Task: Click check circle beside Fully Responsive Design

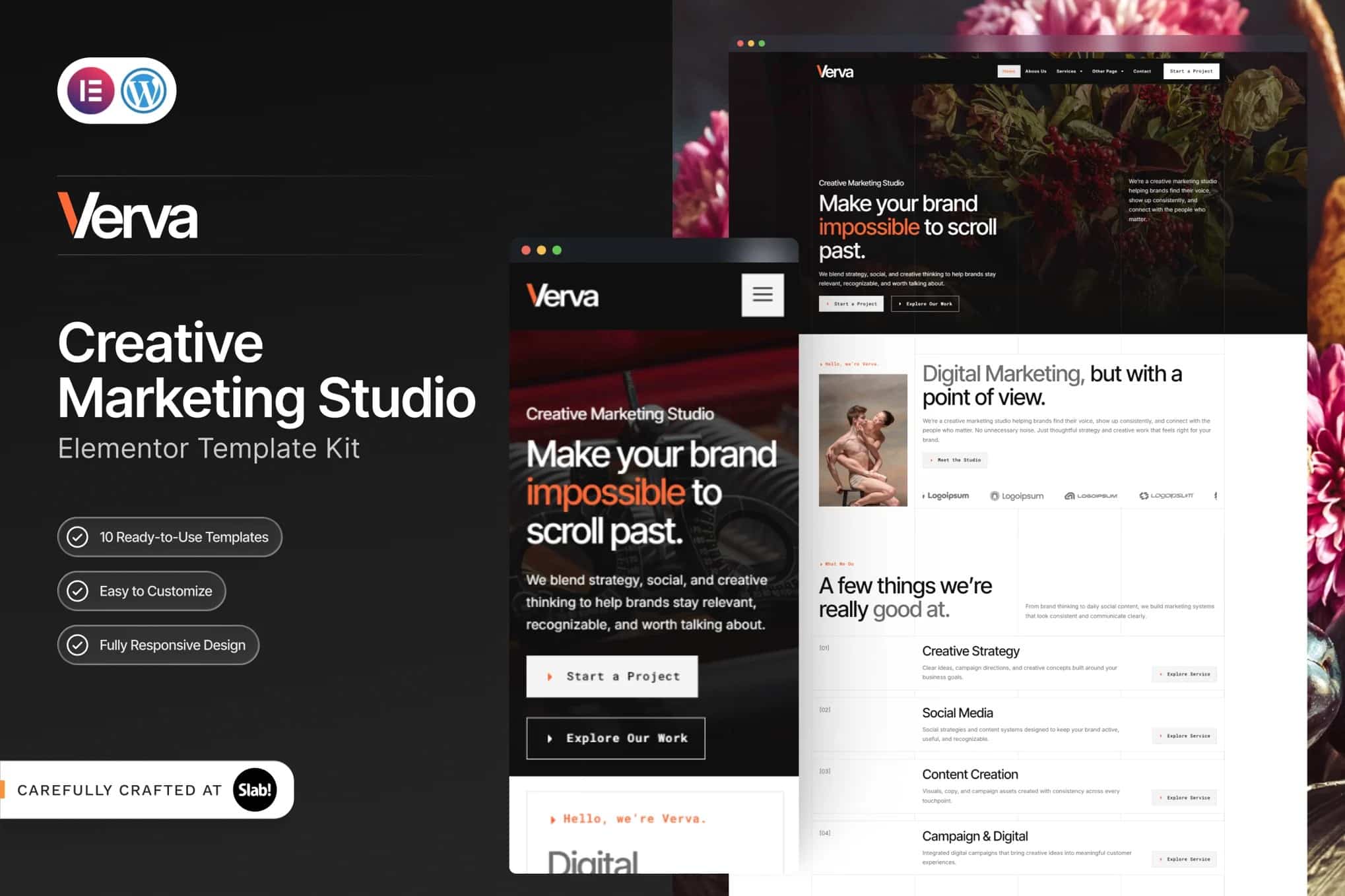Action: [x=78, y=645]
